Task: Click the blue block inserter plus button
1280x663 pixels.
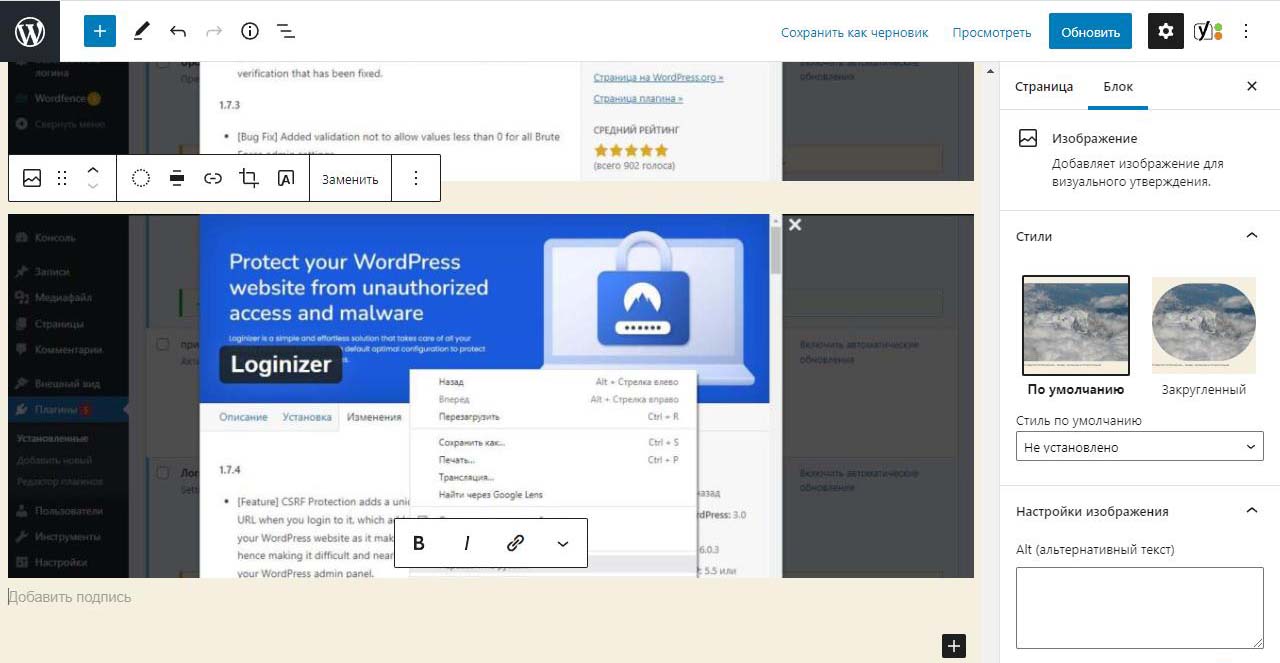Action: tap(99, 31)
